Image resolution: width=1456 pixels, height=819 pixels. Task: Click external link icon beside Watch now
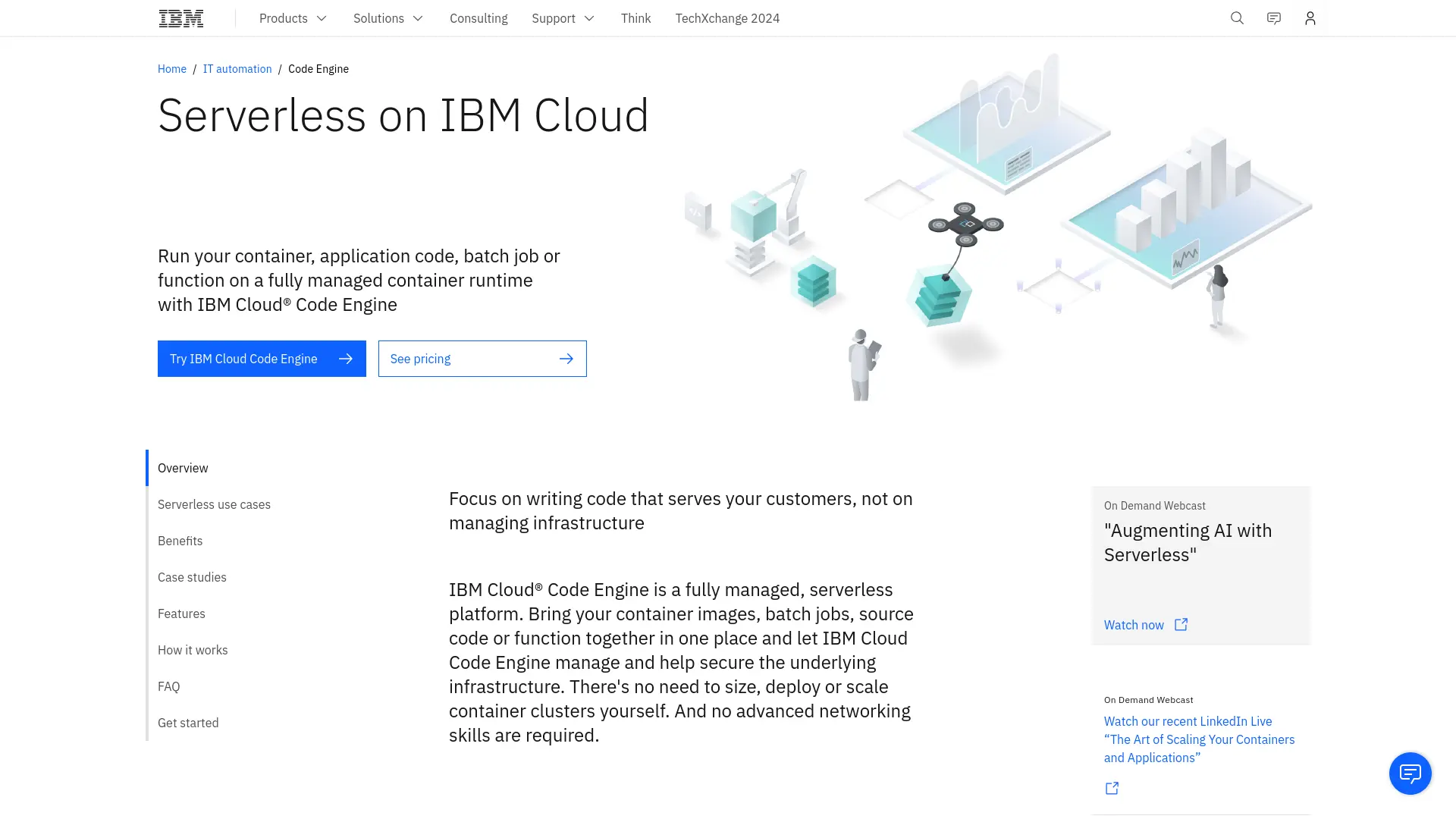1181,625
